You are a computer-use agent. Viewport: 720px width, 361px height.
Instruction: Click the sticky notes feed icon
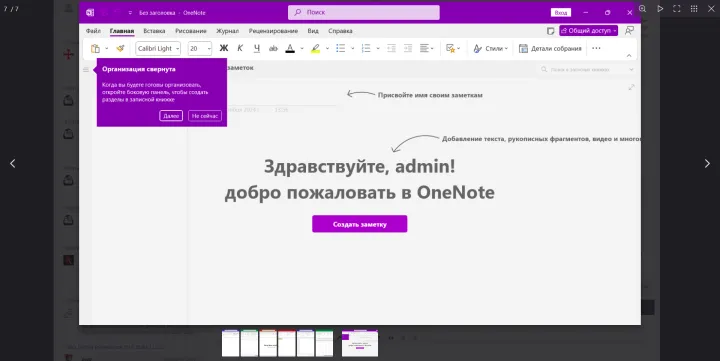[x=551, y=31]
